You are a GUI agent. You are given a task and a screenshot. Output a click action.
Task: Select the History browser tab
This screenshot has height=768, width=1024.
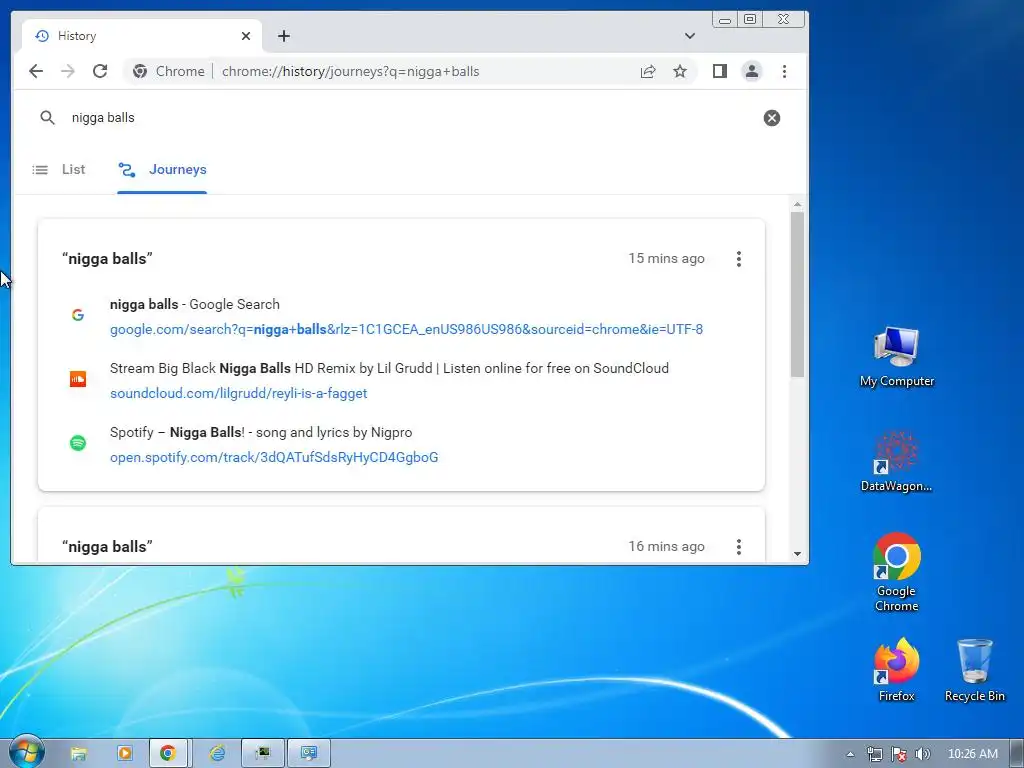tap(142, 36)
